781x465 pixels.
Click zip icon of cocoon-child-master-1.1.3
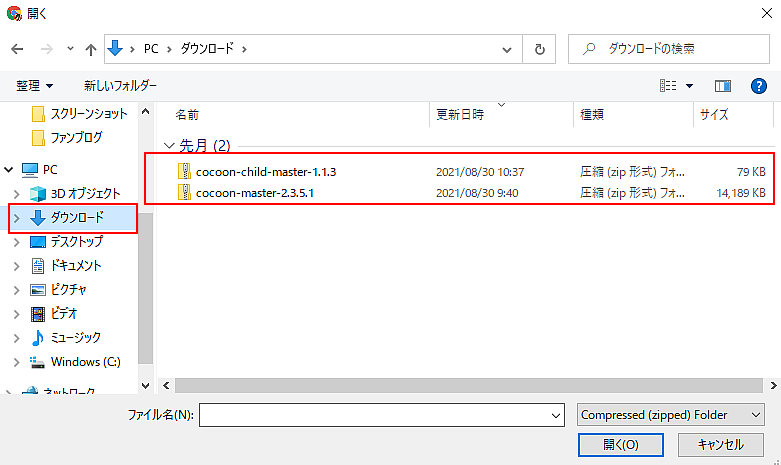(184, 171)
